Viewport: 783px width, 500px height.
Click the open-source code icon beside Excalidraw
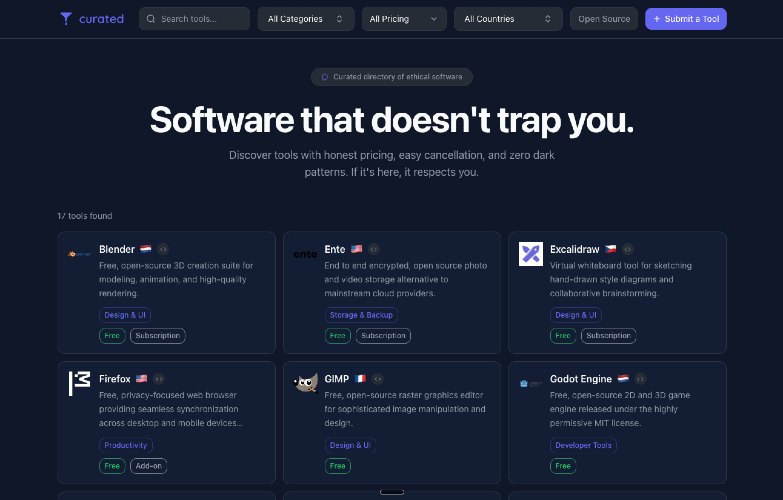(x=628, y=249)
